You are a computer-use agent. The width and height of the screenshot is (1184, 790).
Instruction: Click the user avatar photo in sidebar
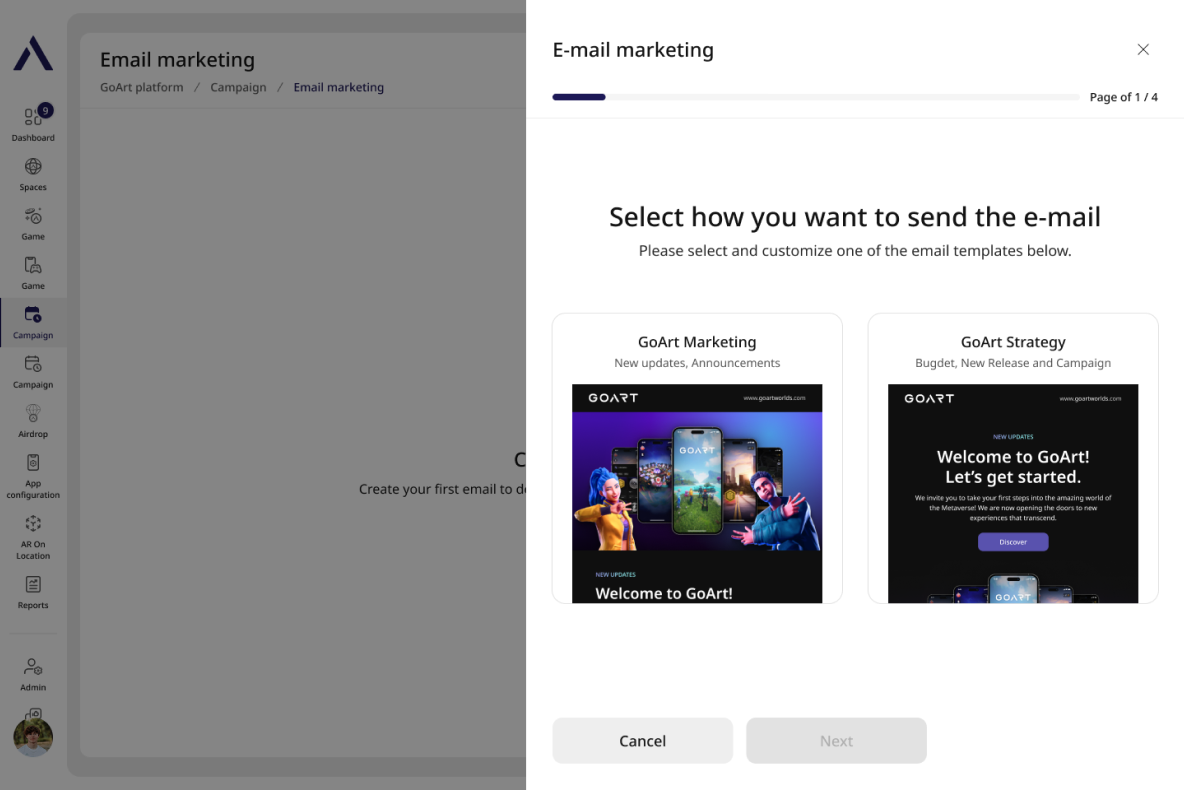tap(32, 736)
